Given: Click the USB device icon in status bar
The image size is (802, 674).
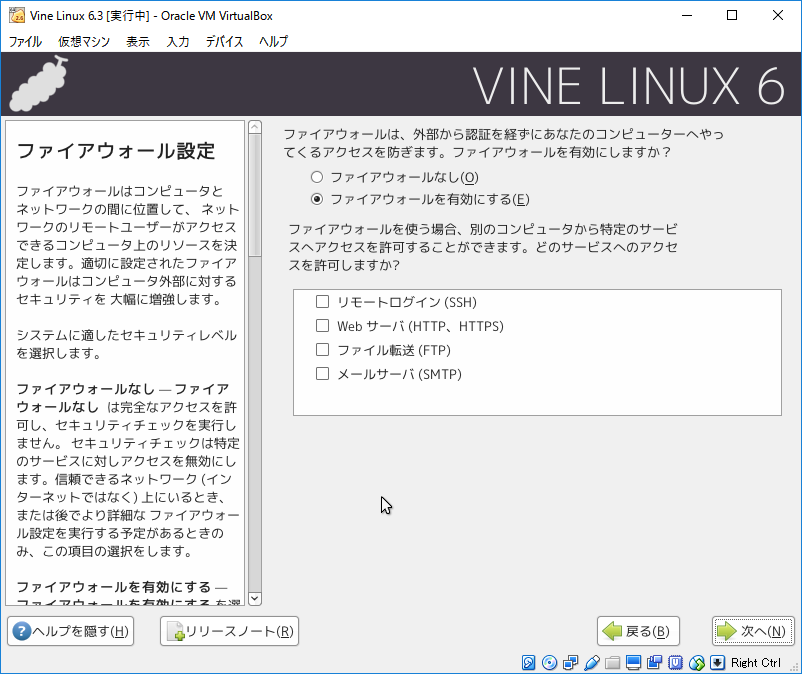Looking at the screenshot, I should 591,663.
